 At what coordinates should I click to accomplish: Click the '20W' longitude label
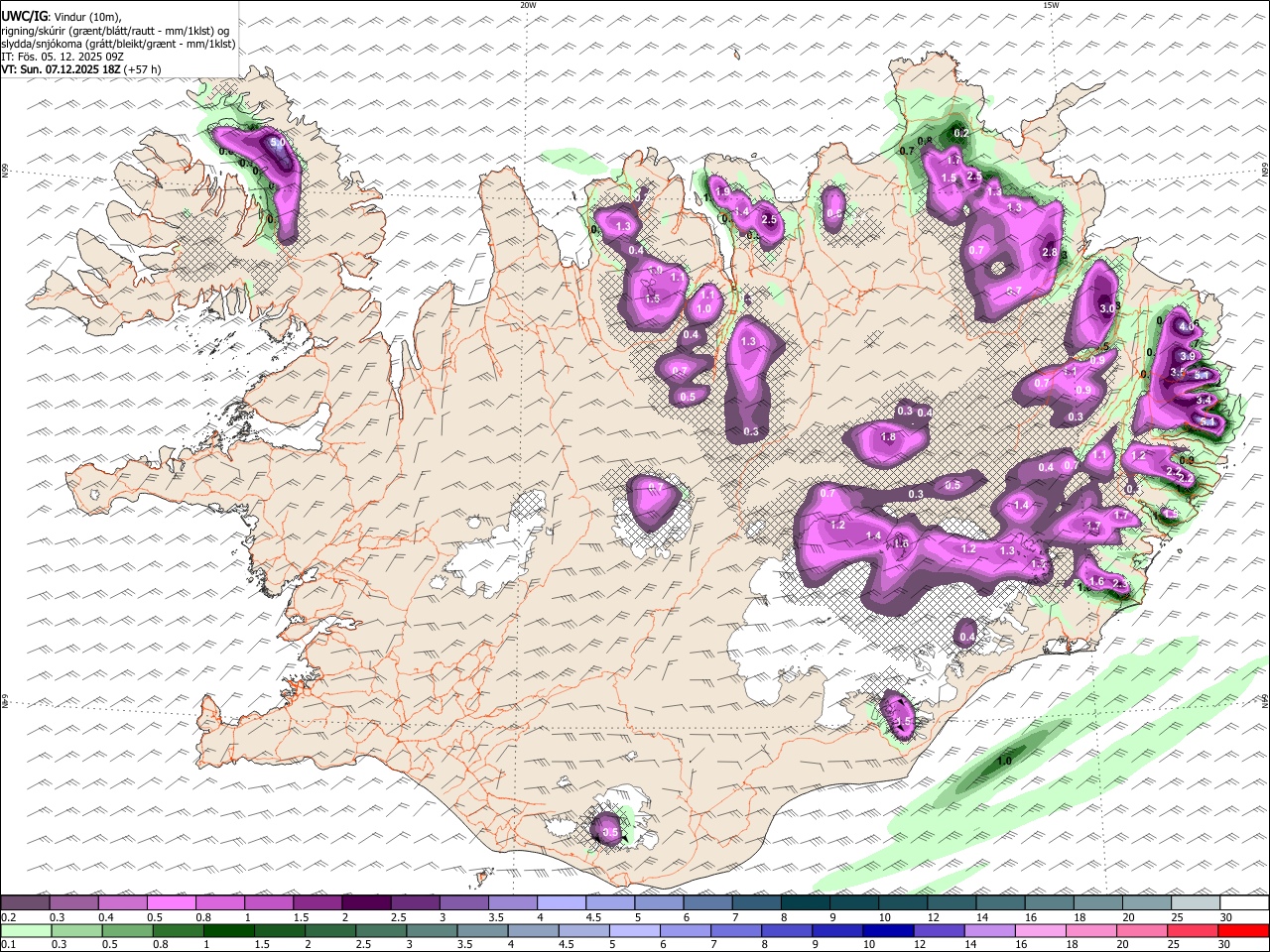coord(528,5)
